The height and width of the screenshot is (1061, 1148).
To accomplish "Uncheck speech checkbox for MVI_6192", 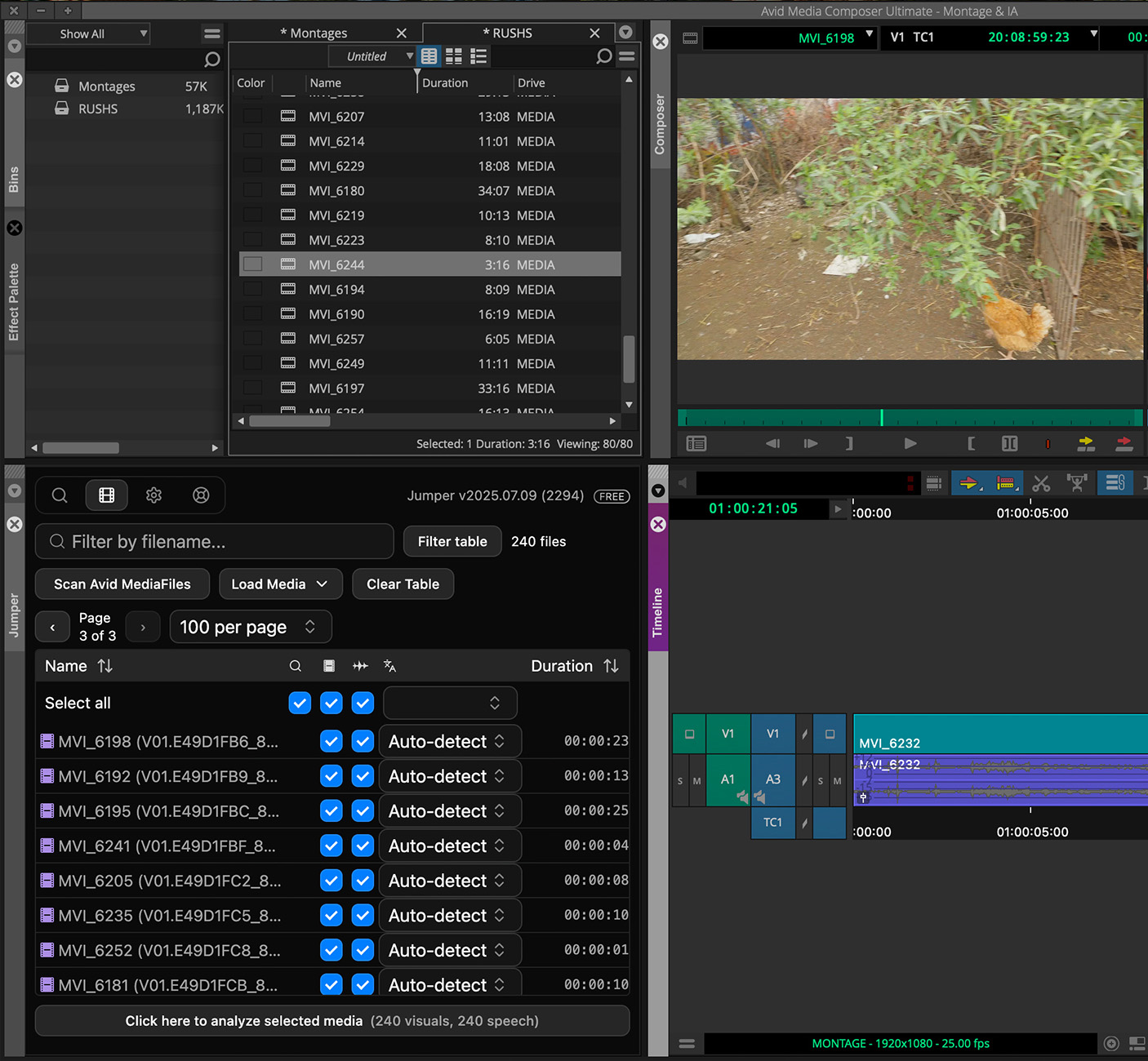I will tap(363, 776).
